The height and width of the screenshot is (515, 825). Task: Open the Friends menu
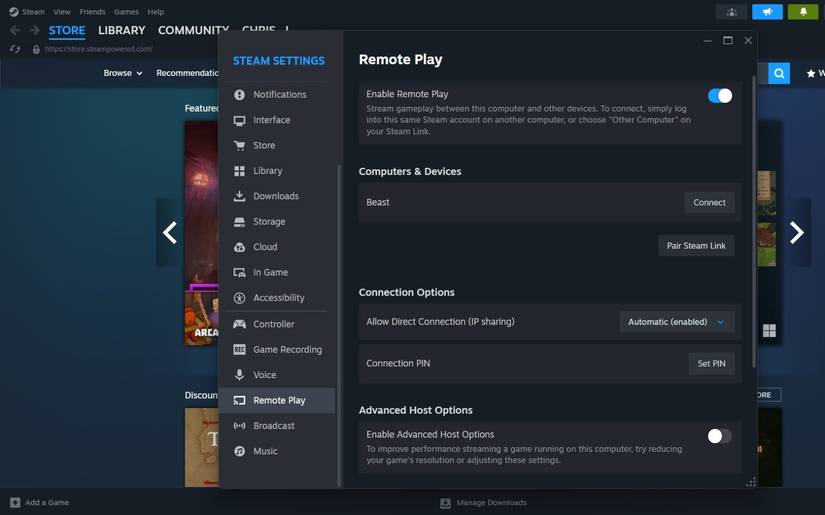[x=92, y=12]
